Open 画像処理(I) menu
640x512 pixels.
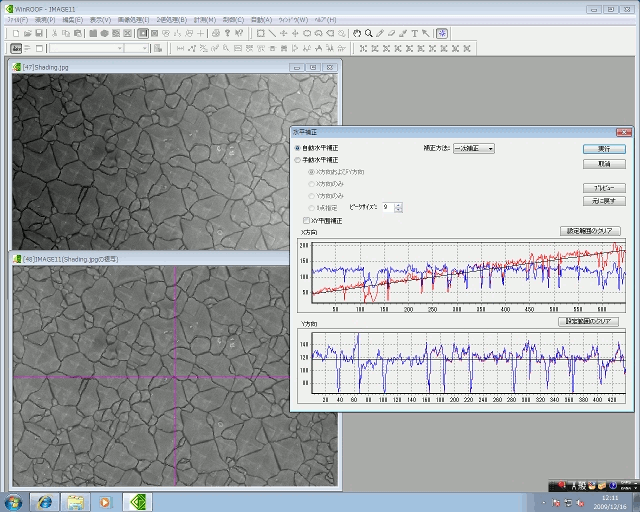[133, 20]
